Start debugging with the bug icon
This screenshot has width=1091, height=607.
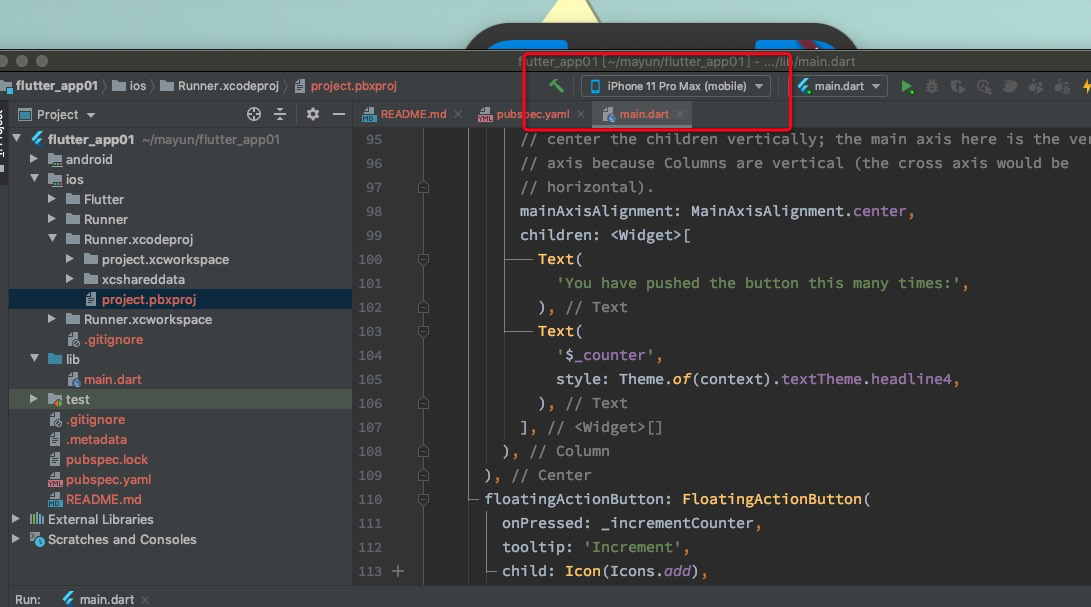pos(932,86)
